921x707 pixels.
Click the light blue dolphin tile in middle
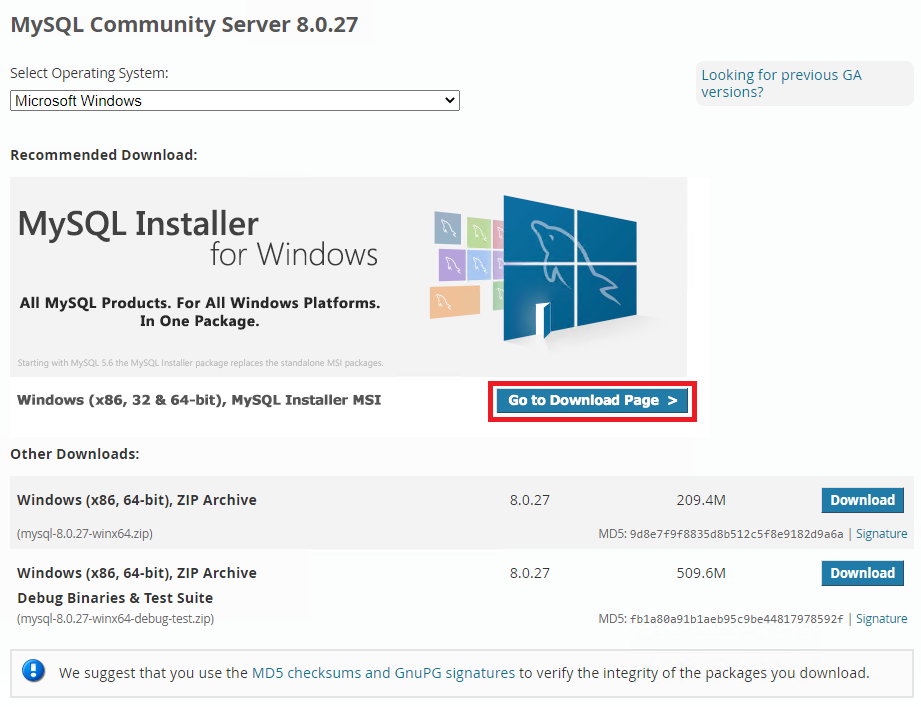click(x=481, y=264)
